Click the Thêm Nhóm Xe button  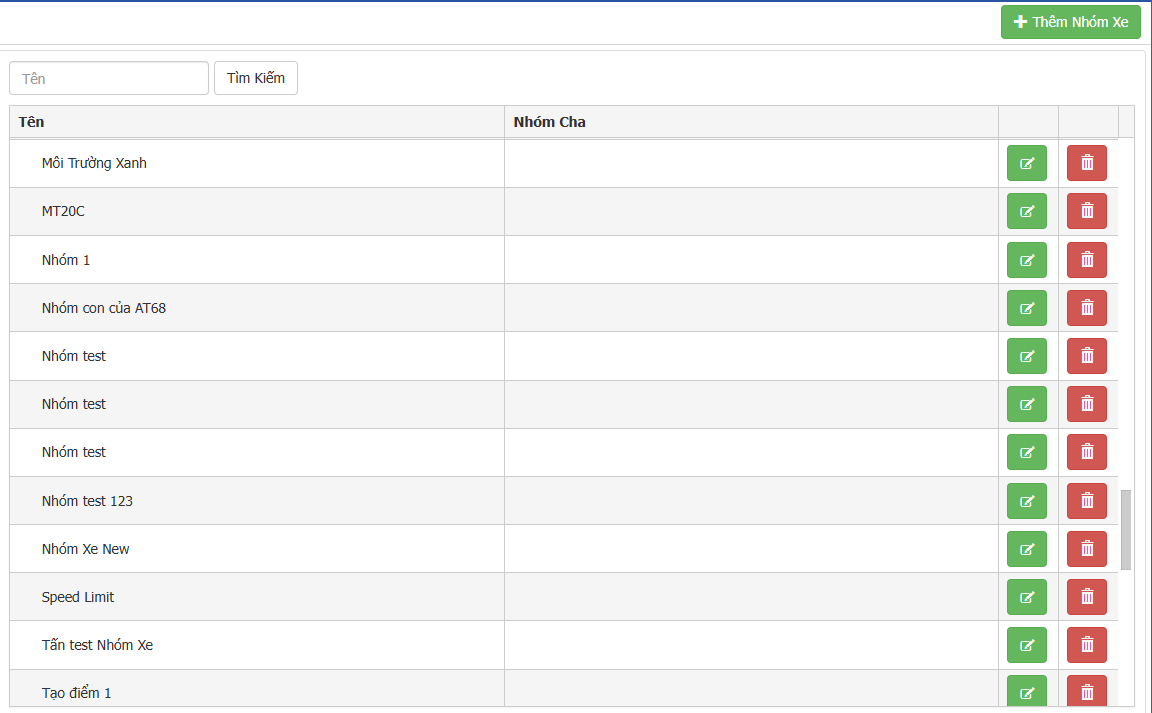1070,22
